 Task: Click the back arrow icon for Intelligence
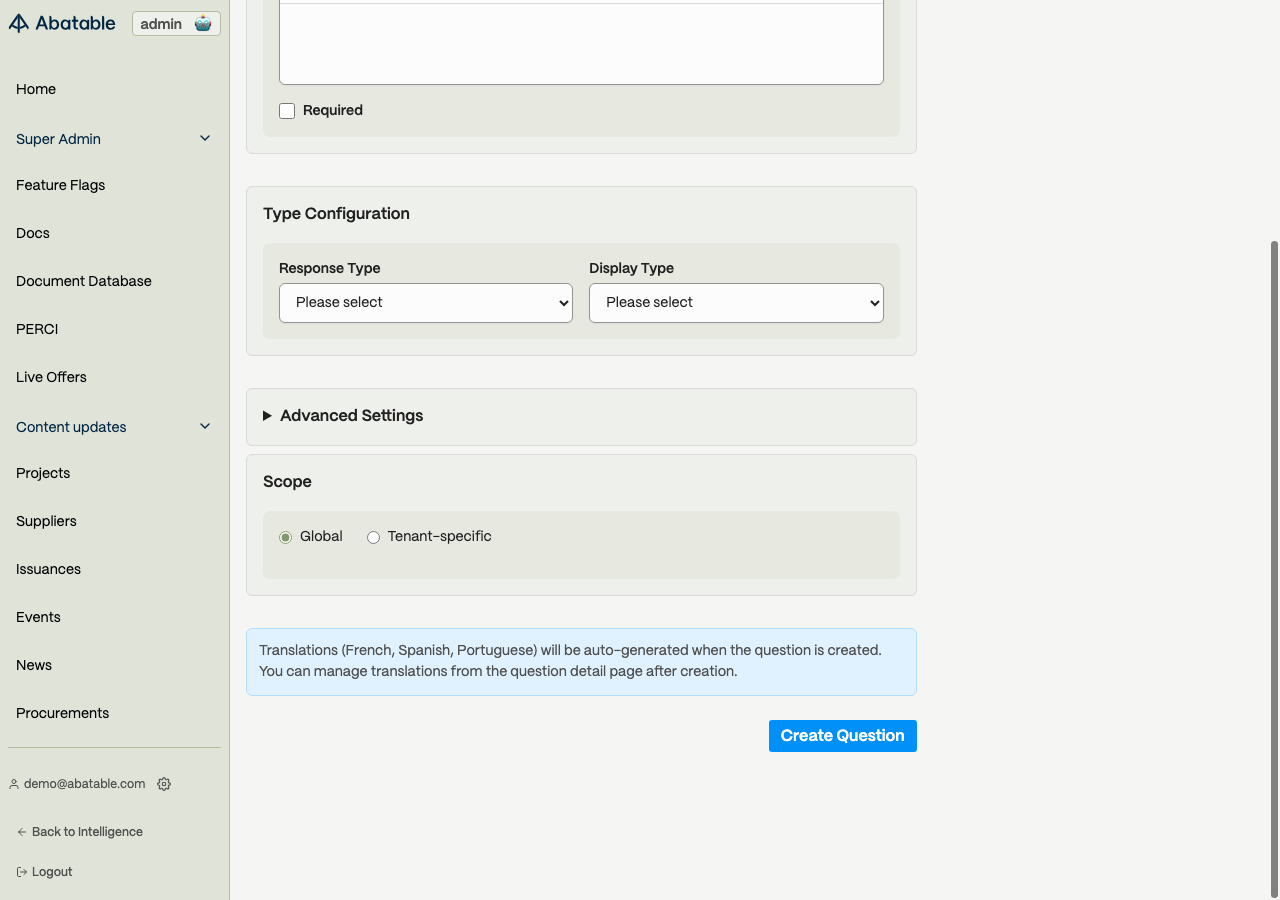pos(22,832)
